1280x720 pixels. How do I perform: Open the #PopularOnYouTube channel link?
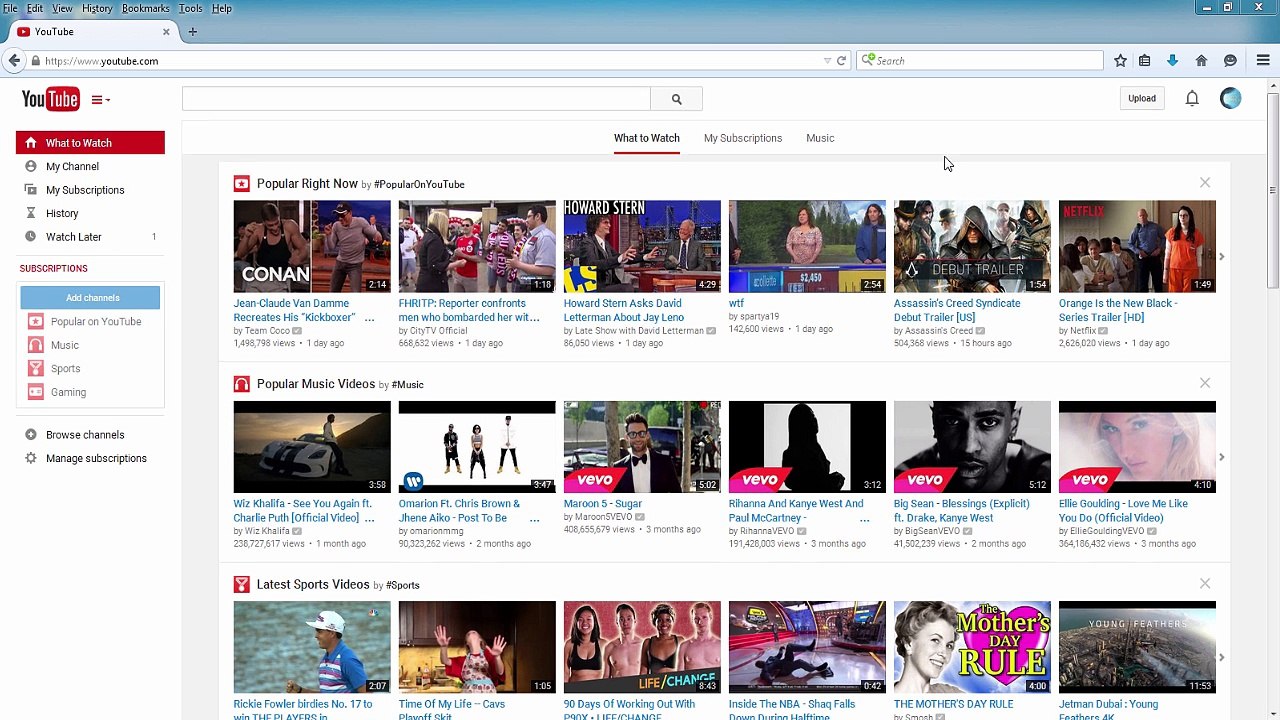(x=419, y=185)
